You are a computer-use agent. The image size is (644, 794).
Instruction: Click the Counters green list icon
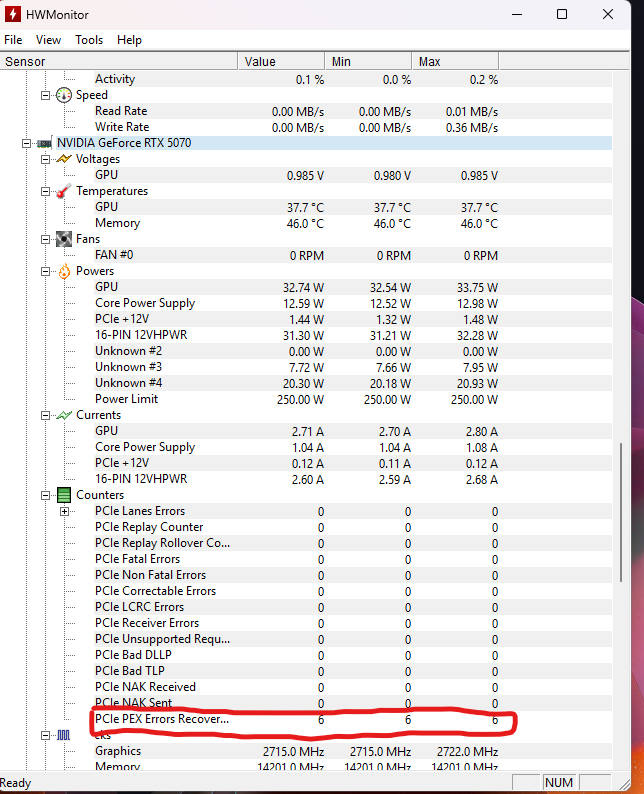(64, 495)
